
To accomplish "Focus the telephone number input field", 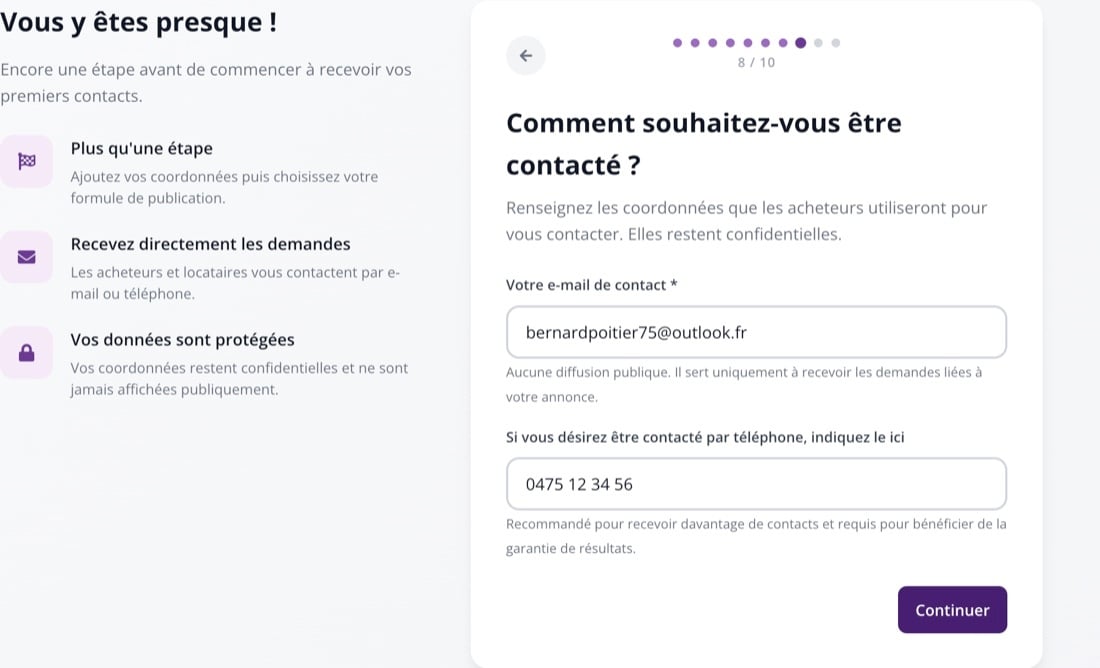I will tap(756, 484).
